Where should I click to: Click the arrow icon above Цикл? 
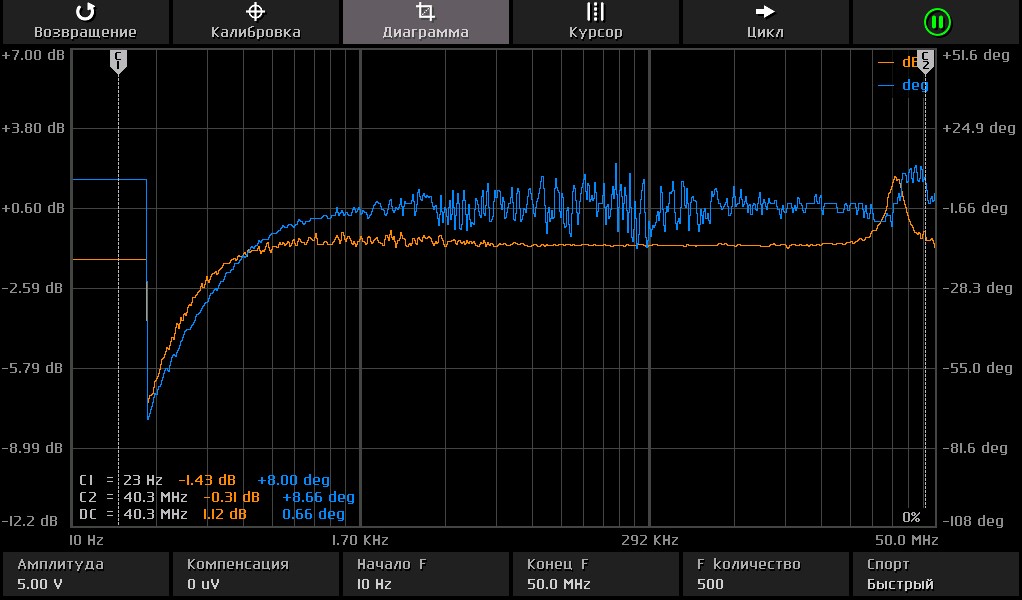click(765, 12)
